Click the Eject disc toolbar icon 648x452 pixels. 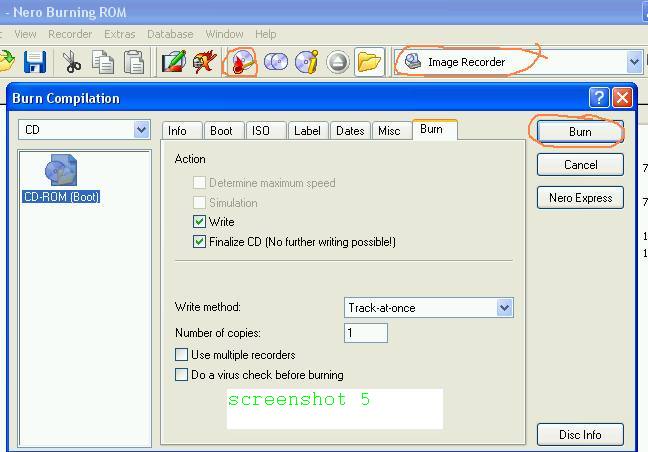(x=338, y=62)
